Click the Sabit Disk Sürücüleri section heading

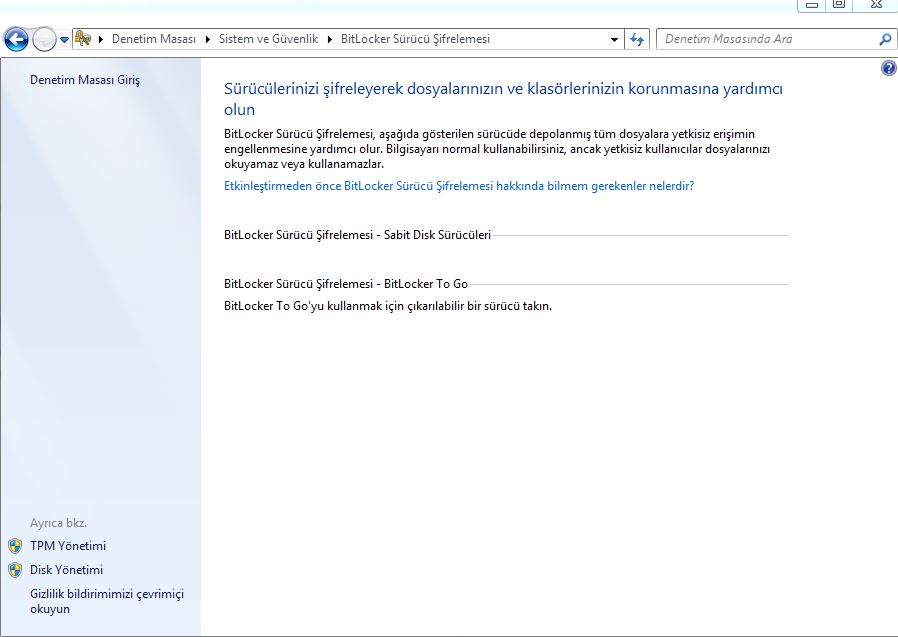(357, 235)
